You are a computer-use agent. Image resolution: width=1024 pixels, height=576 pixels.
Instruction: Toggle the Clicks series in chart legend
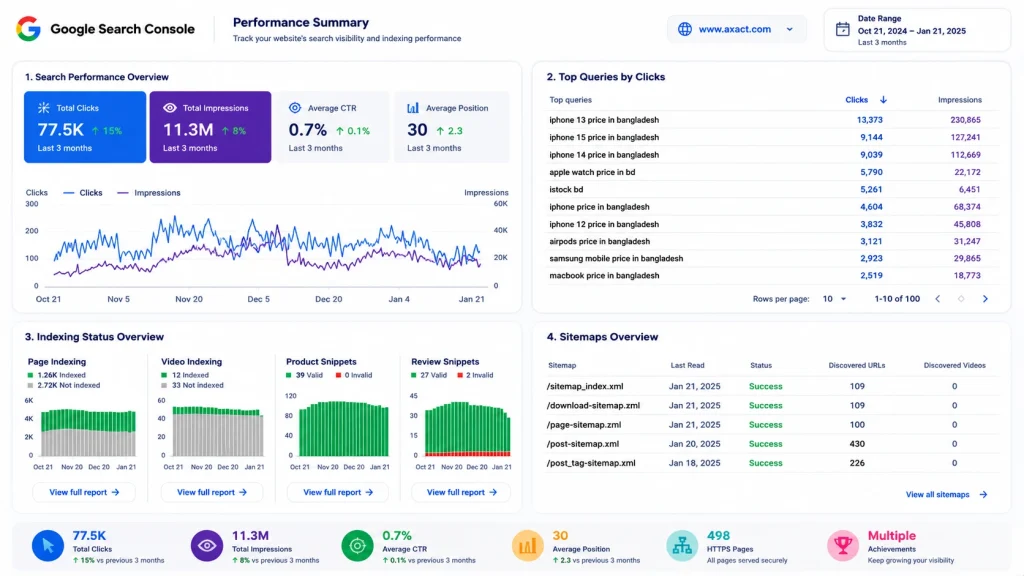click(83, 193)
